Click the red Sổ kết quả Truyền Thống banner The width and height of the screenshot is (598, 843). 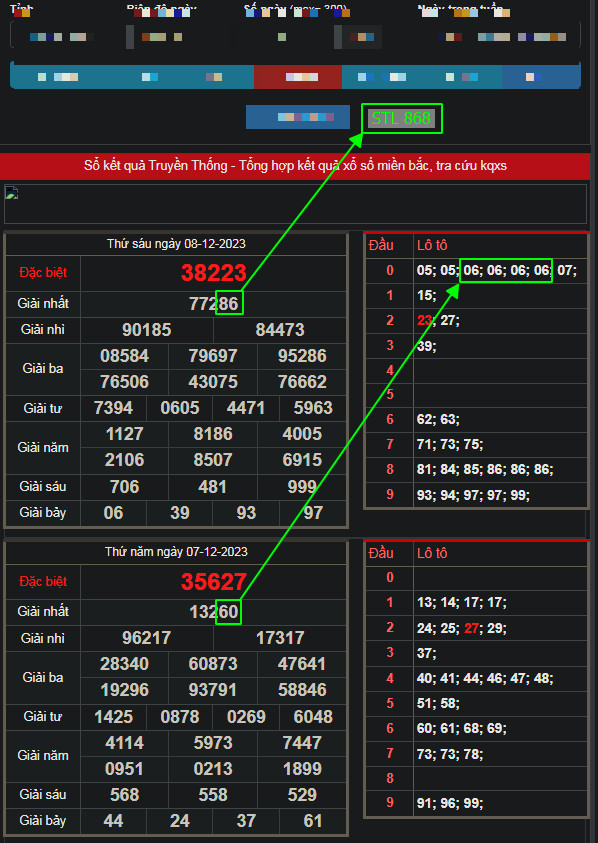point(295,166)
